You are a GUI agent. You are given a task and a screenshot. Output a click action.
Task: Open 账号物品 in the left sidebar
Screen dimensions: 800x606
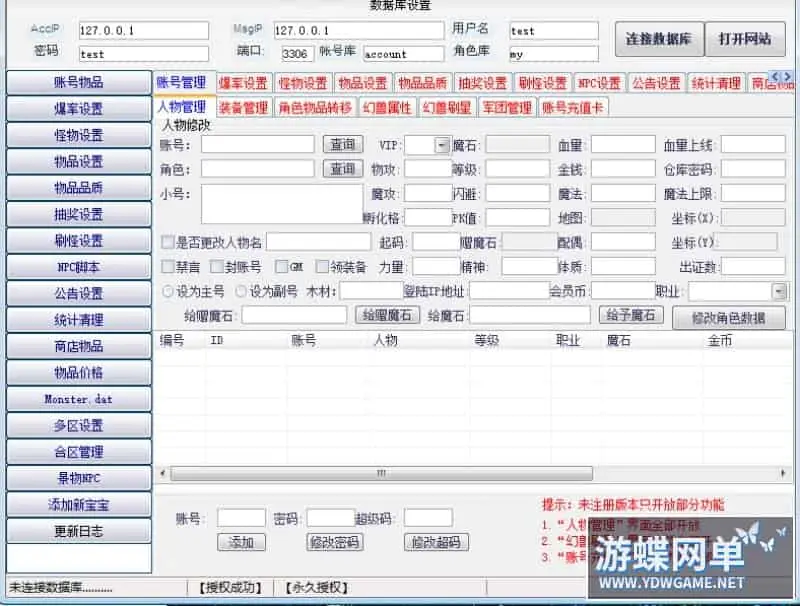tap(79, 82)
